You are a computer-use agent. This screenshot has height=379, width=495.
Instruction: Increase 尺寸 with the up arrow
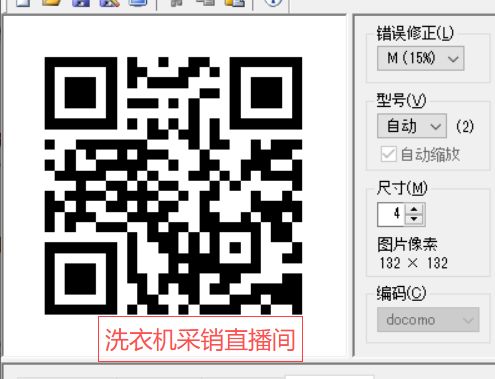pos(414,209)
